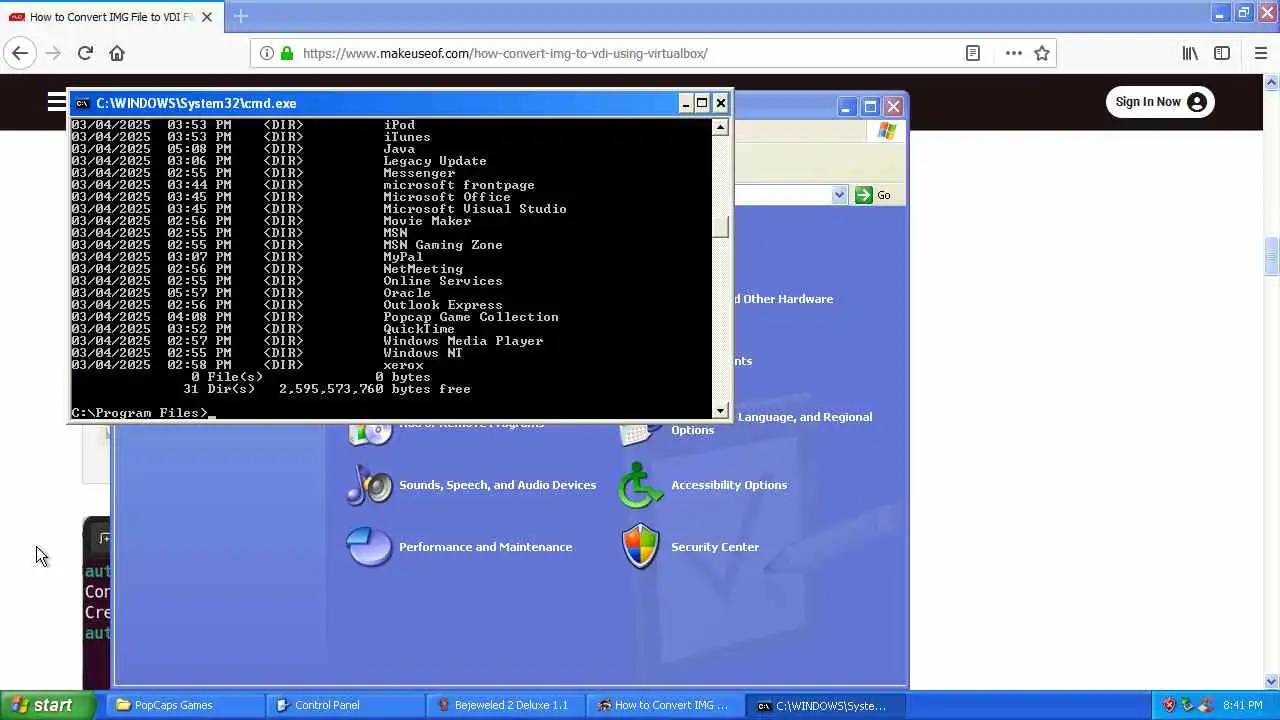Screen dimensions: 1280x720
Task: Open a new browser tab
Action: pos(241,16)
